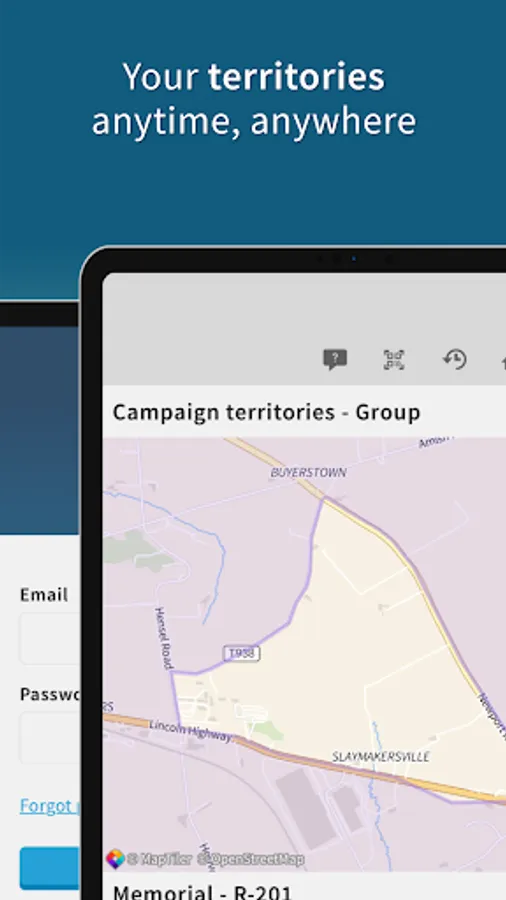Open the history clock icon
Image resolution: width=506 pixels, height=900 pixels.
coord(454,359)
